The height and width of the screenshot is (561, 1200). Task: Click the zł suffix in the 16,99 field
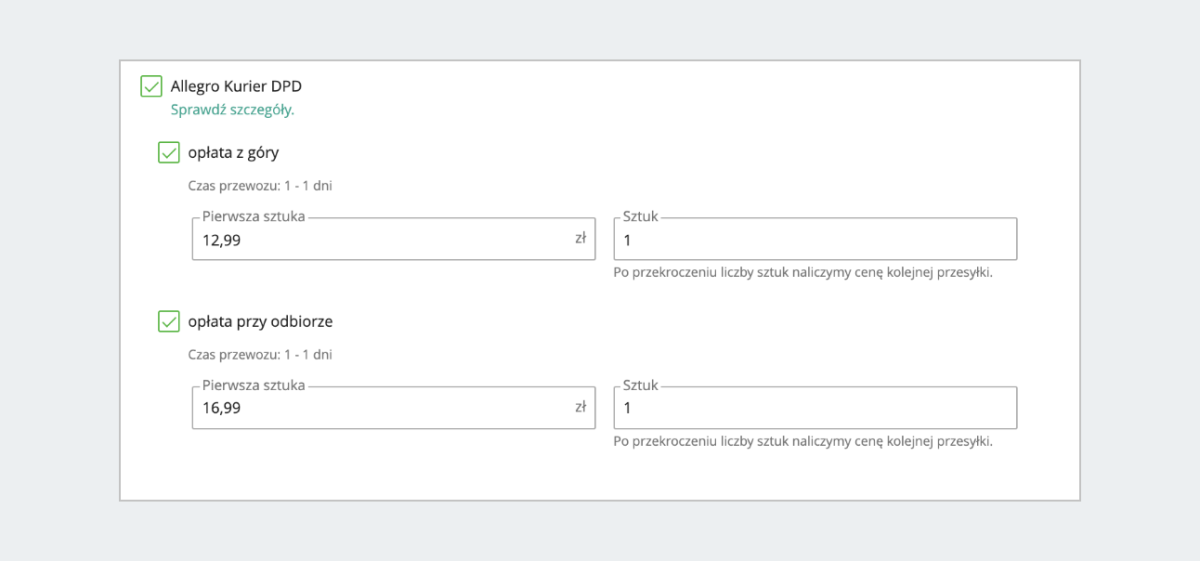click(580, 408)
